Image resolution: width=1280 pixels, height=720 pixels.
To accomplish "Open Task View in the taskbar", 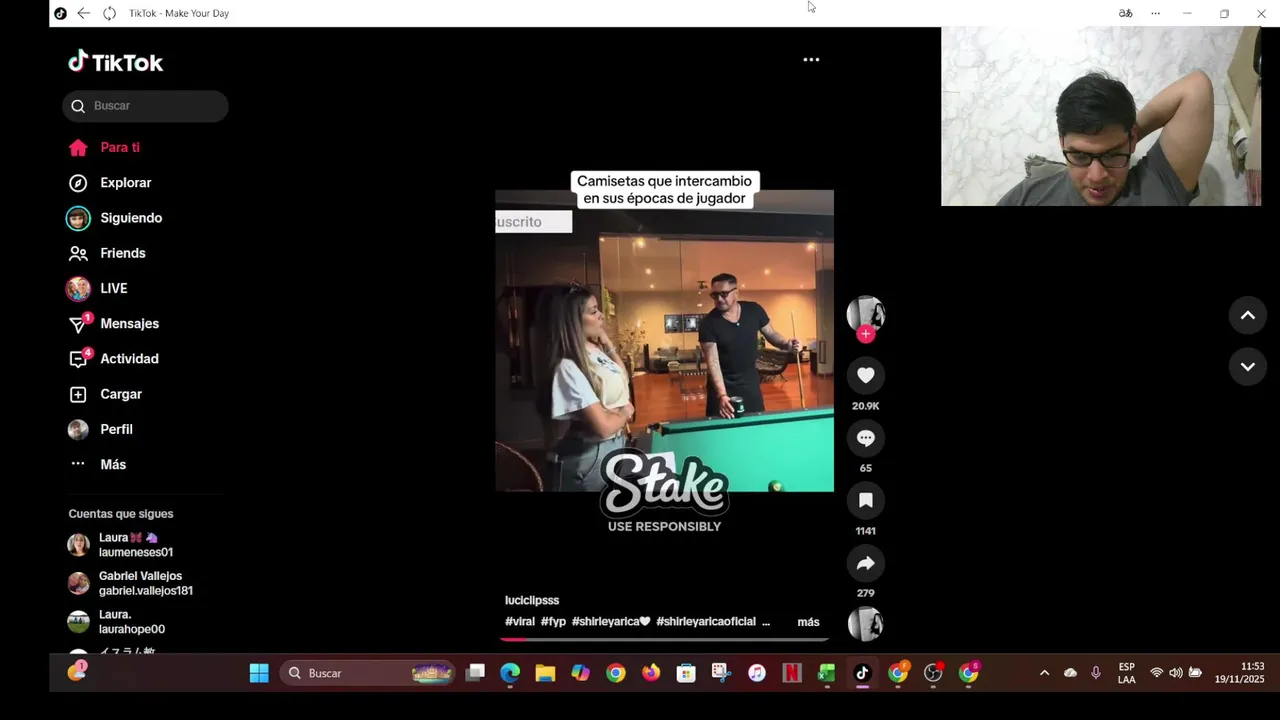I will click(475, 673).
